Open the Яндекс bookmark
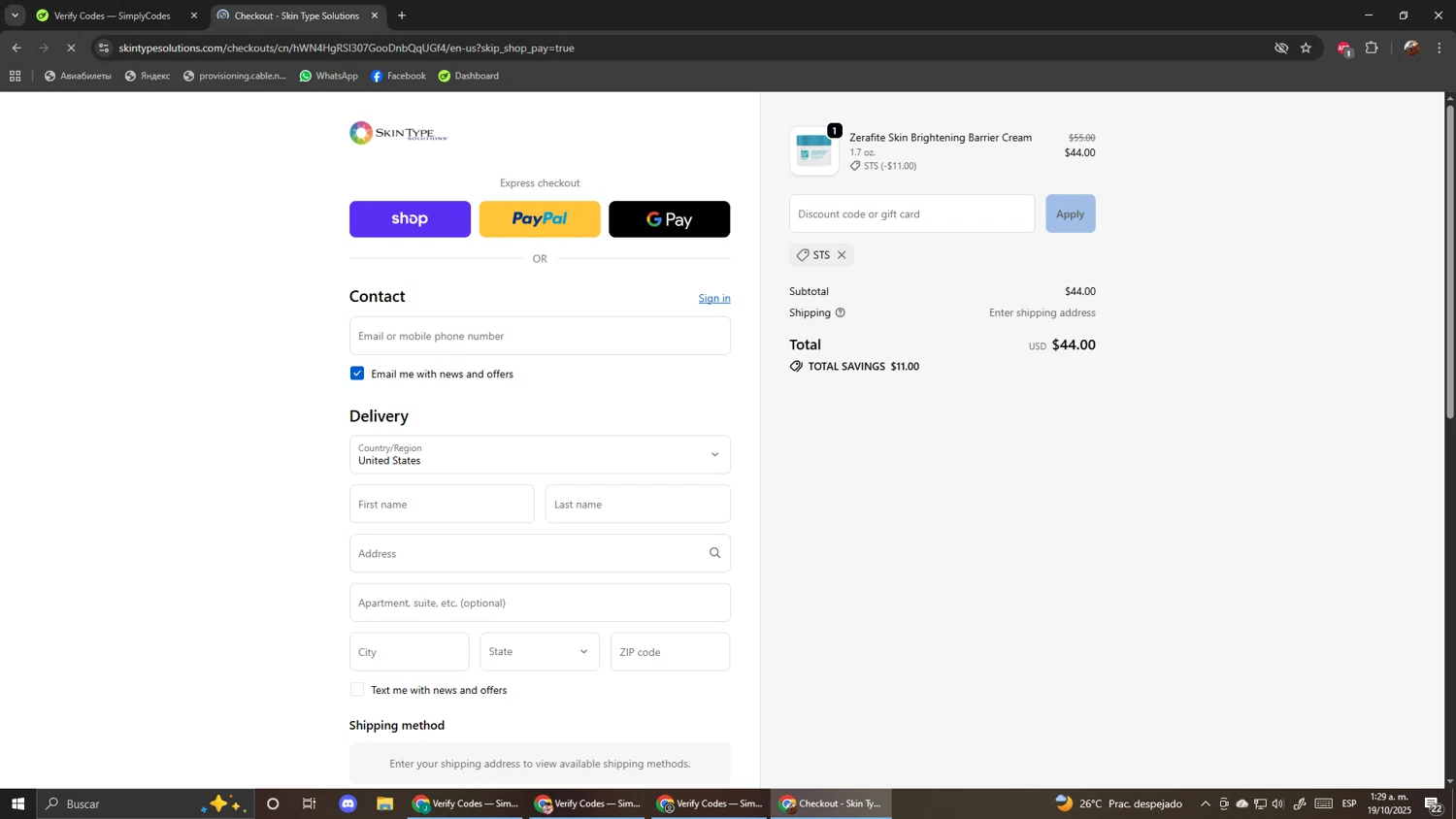This screenshot has width=1456, height=819. pyautogui.click(x=148, y=76)
